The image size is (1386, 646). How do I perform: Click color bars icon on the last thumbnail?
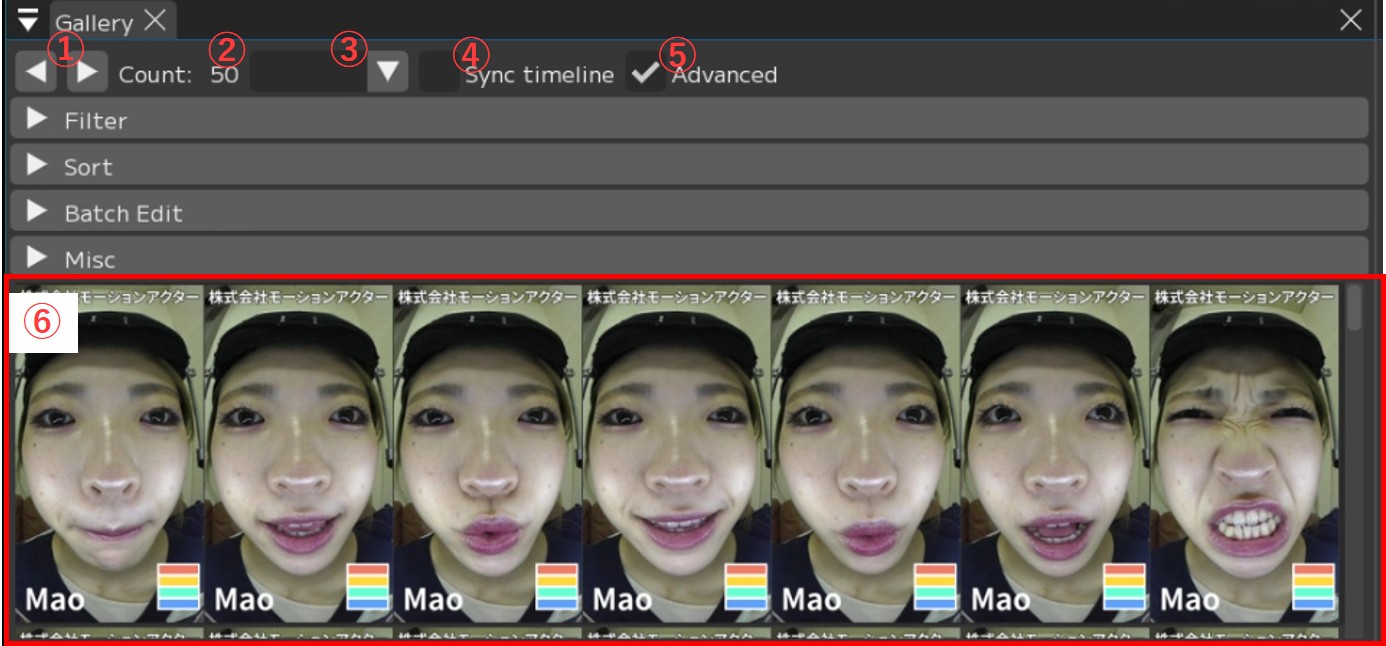coord(1313,587)
